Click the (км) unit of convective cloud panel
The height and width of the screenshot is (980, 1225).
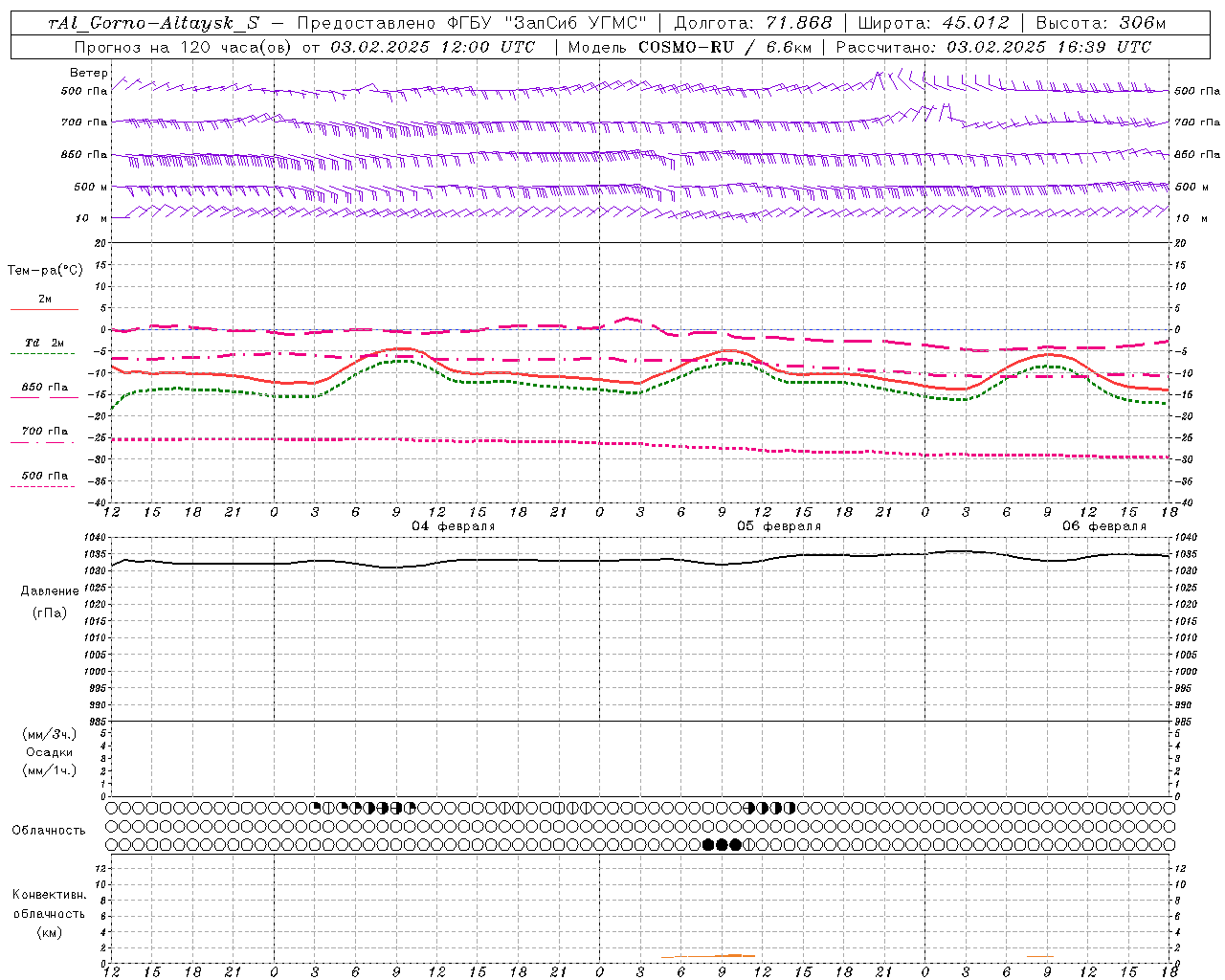pos(49,932)
